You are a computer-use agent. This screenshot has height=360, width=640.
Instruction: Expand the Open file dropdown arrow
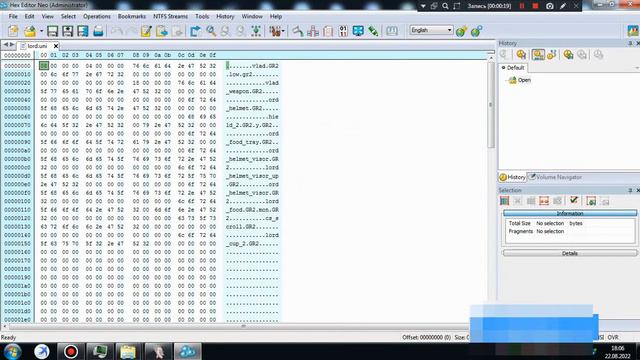pos(41,31)
